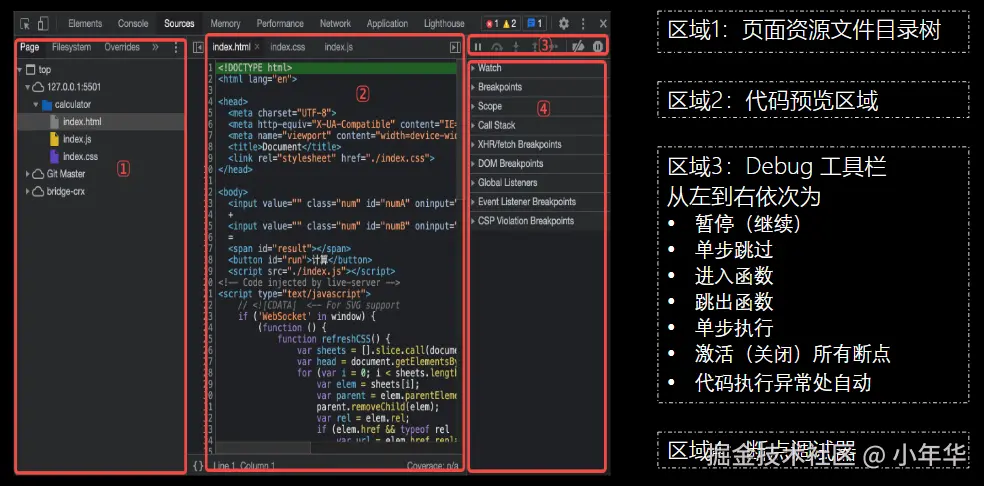The height and width of the screenshot is (486, 984).
Task: Click the red error count badge
Action: [x=491, y=24]
